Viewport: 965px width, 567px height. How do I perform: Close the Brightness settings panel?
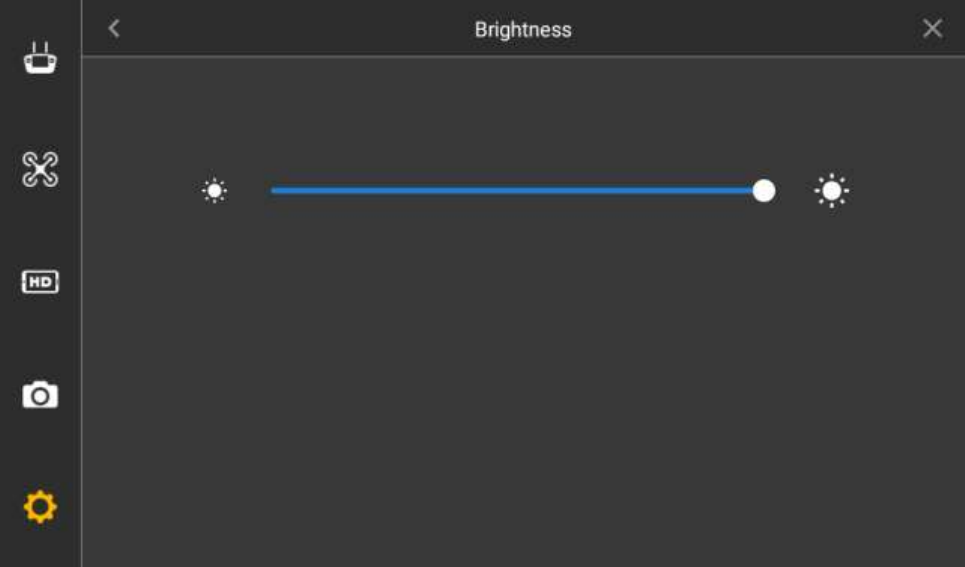click(x=932, y=28)
